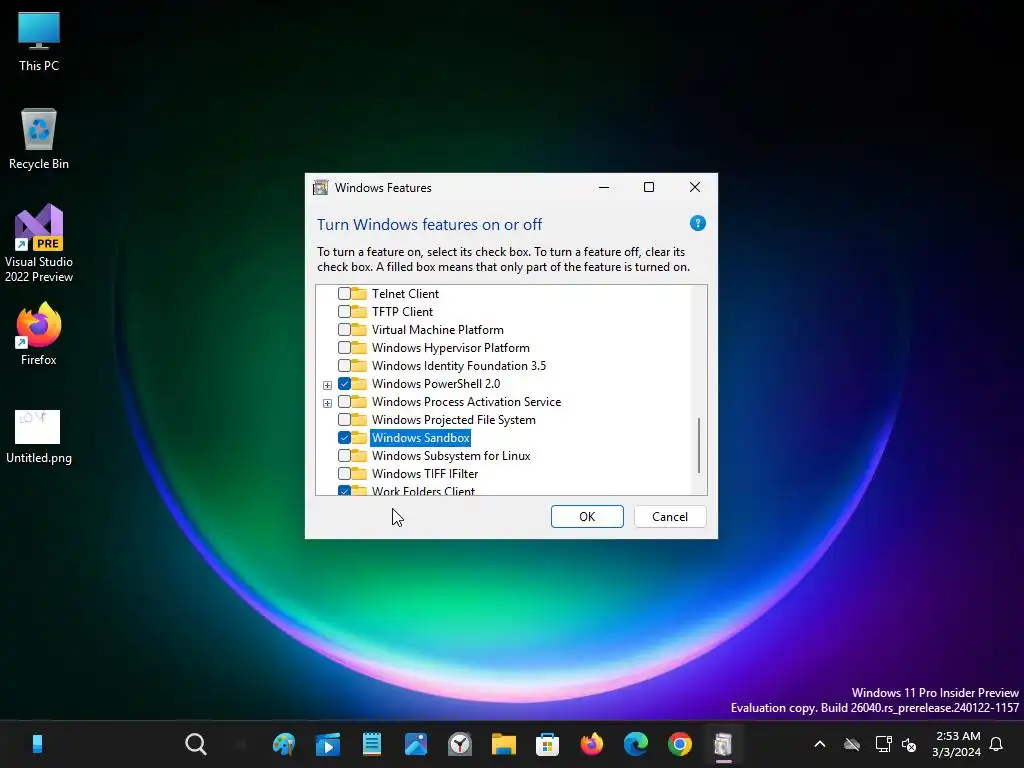This screenshot has height=768, width=1024.
Task: Open Notepad from the taskbar
Action: [x=372, y=744]
